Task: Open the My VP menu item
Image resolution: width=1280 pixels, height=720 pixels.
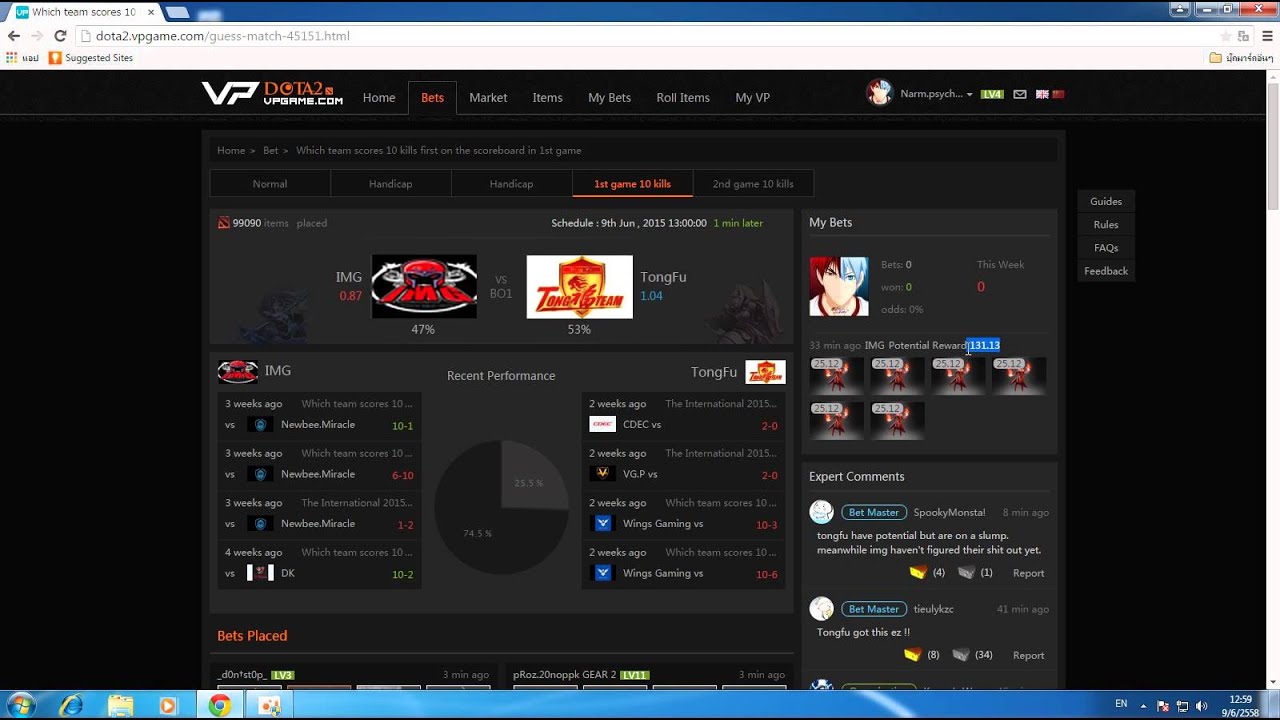Action: (x=752, y=97)
